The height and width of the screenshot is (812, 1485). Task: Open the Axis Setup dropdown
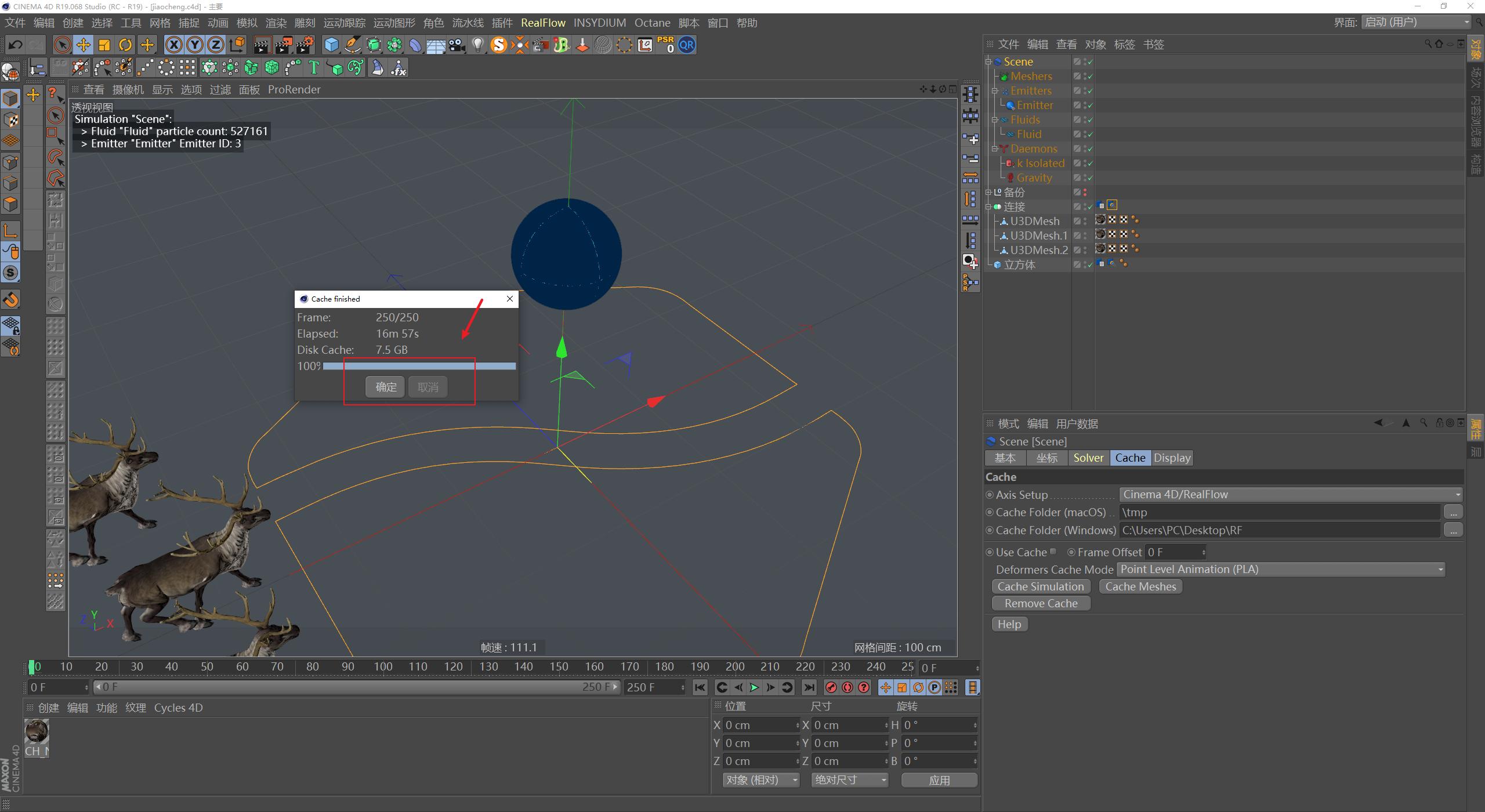1290,494
